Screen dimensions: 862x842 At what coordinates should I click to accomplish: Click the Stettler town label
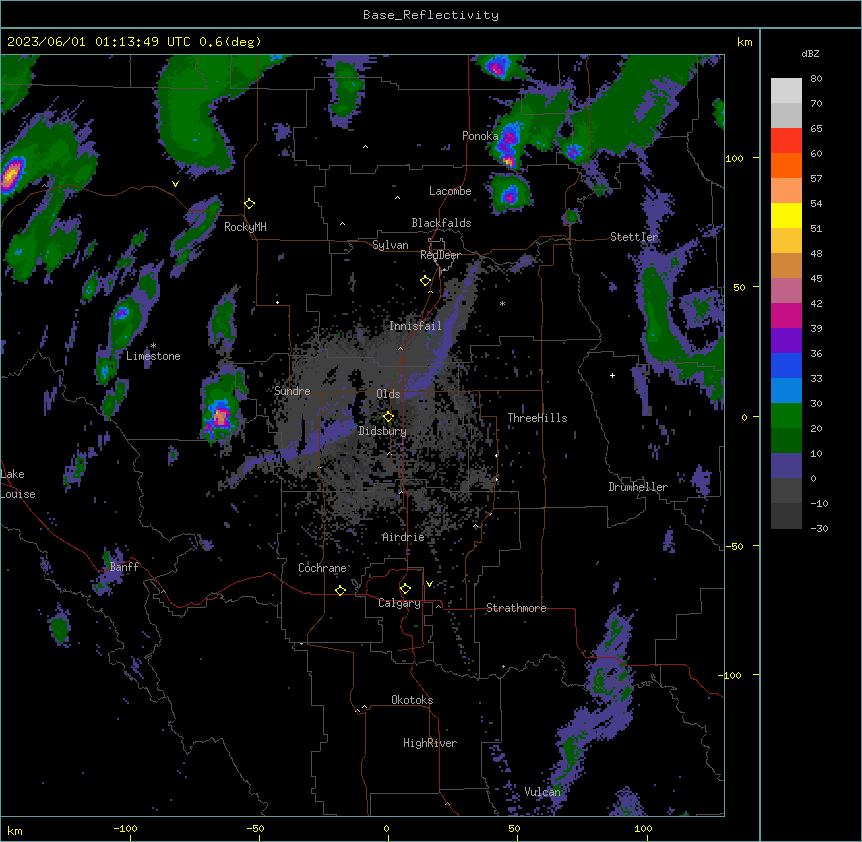tap(634, 237)
